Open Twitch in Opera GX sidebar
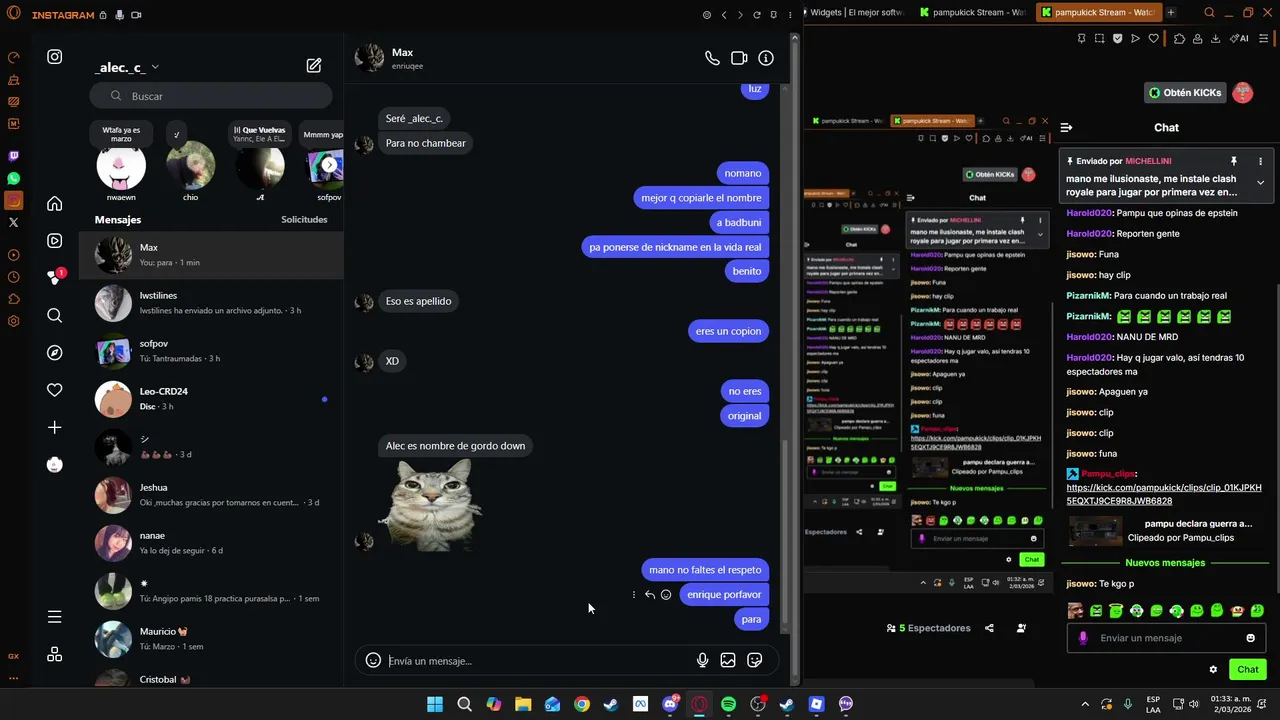The width and height of the screenshot is (1280, 720). pos(14,156)
